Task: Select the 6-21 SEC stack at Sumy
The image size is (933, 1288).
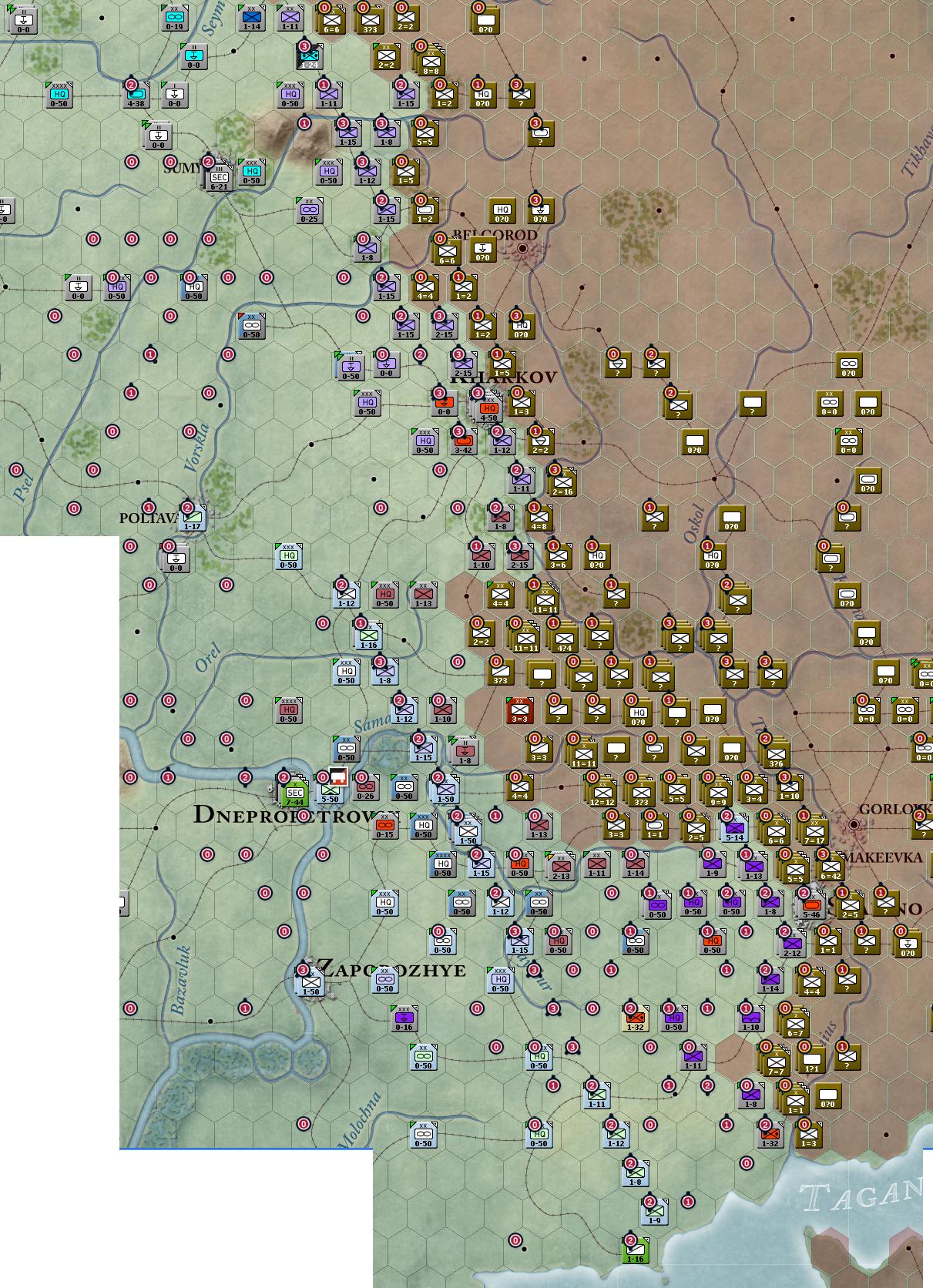Action: pyautogui.click(x=219, y=178)
